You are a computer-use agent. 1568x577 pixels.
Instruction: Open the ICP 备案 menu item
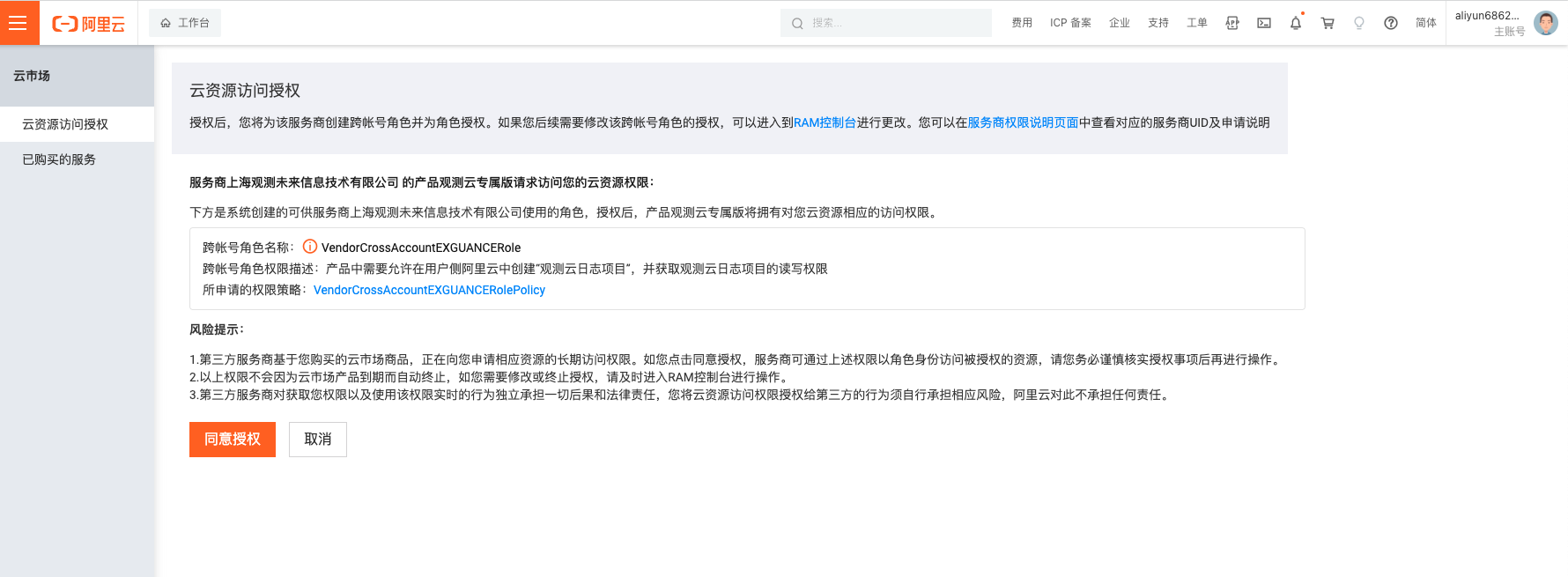[x=1070, y=23]
